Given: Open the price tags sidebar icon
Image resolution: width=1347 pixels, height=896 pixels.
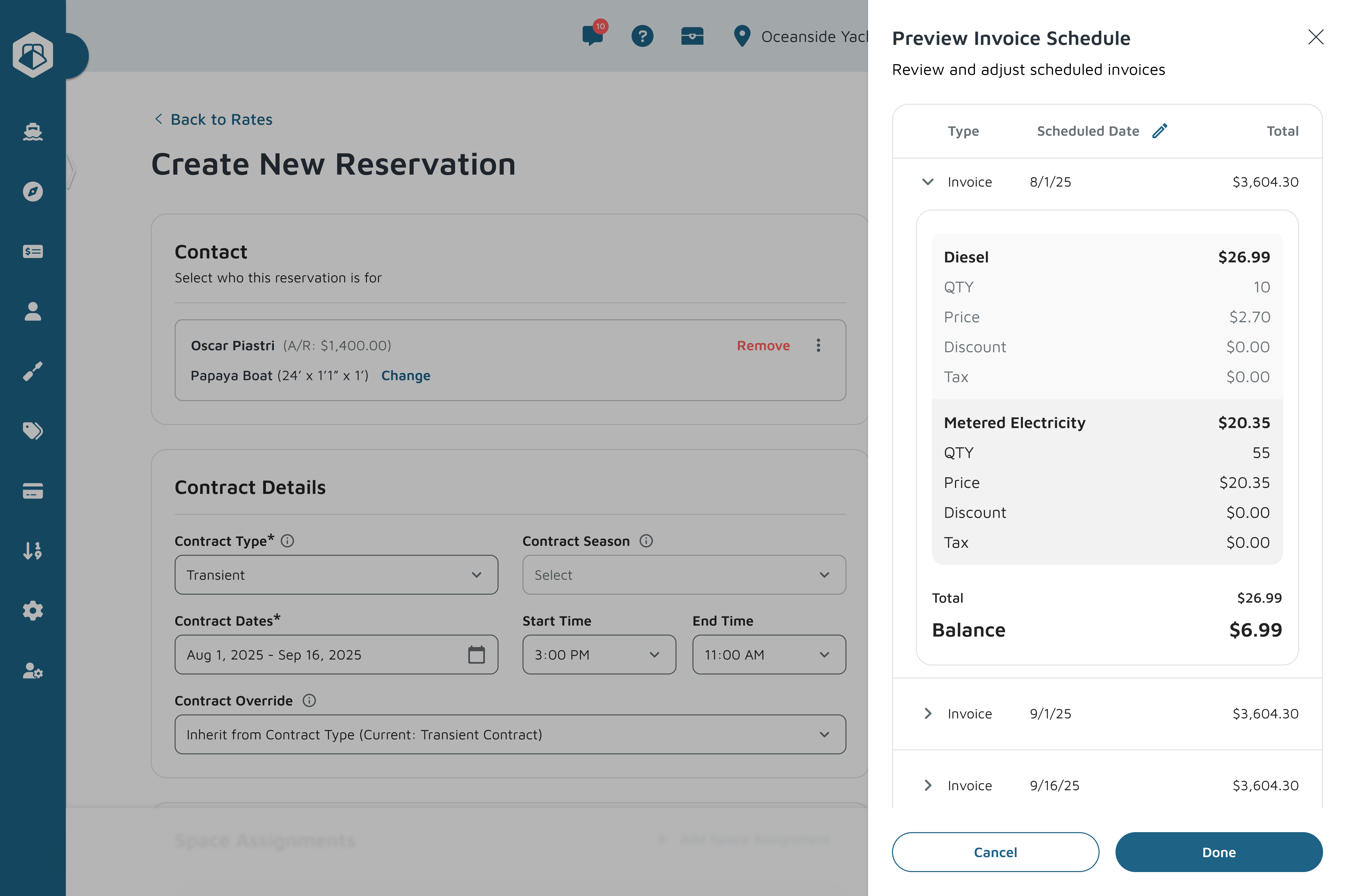Looking at the screenshot, I should [x=33, y=431].
